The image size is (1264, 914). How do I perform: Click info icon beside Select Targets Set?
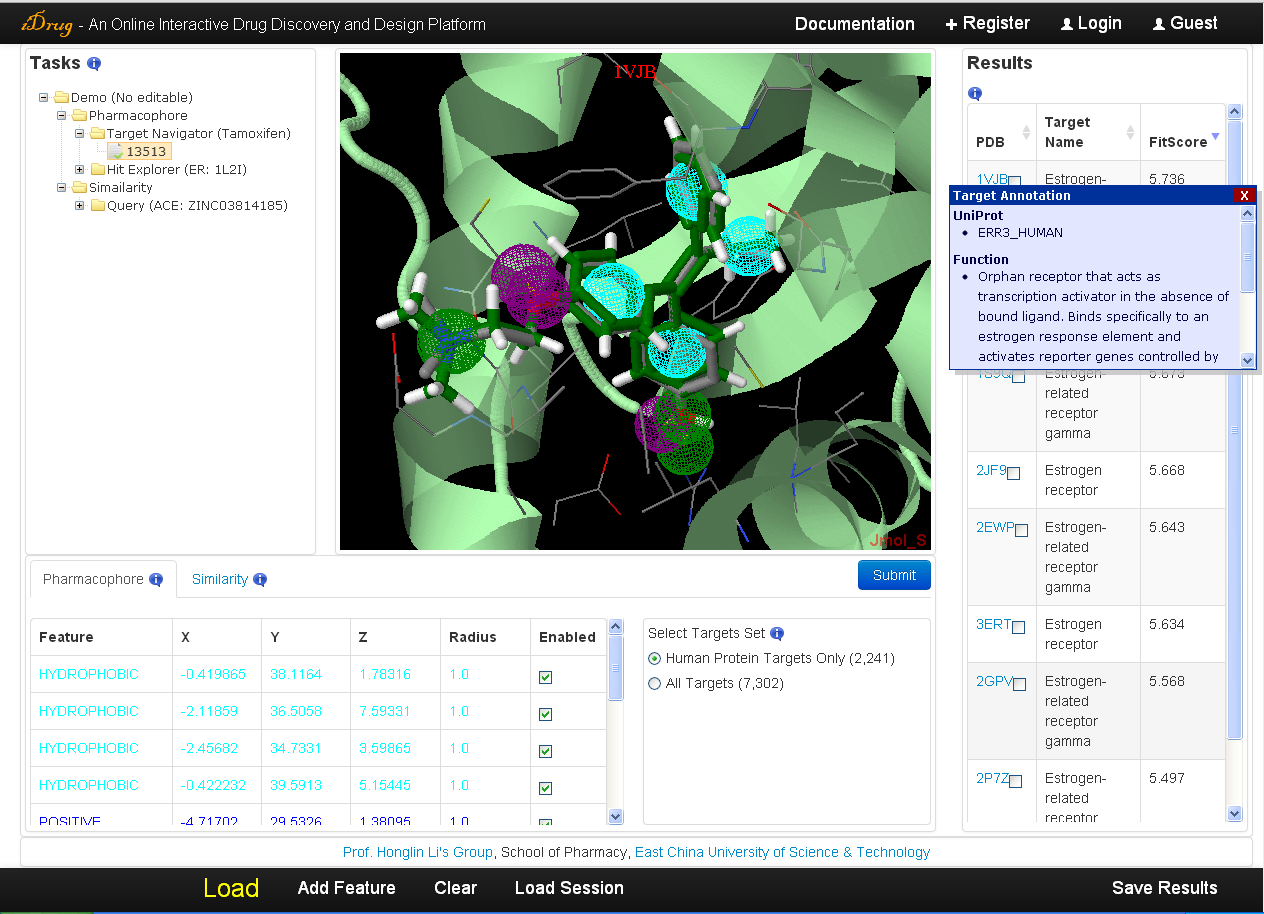point(777,633)
